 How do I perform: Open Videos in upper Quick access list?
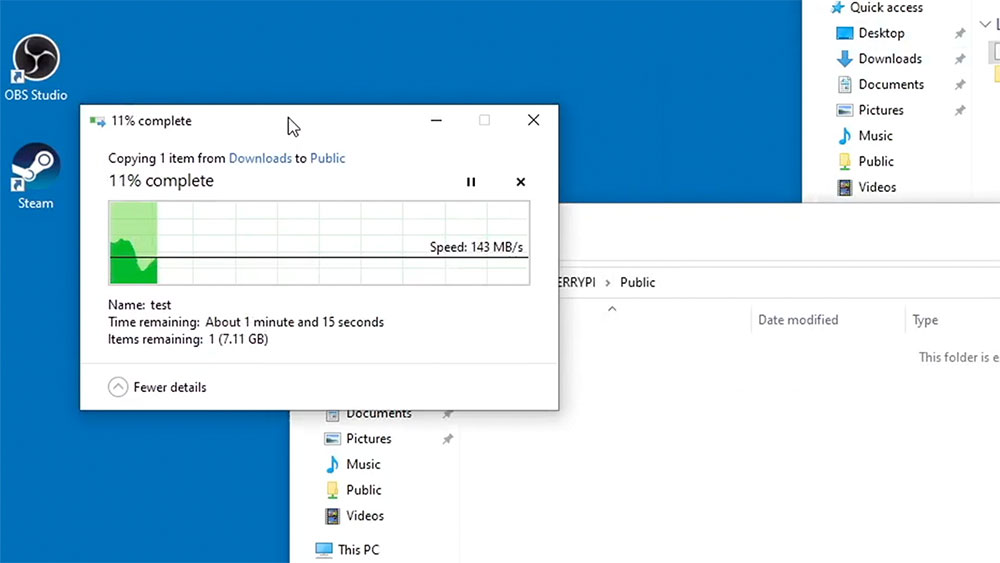click(x=876, y=187)
